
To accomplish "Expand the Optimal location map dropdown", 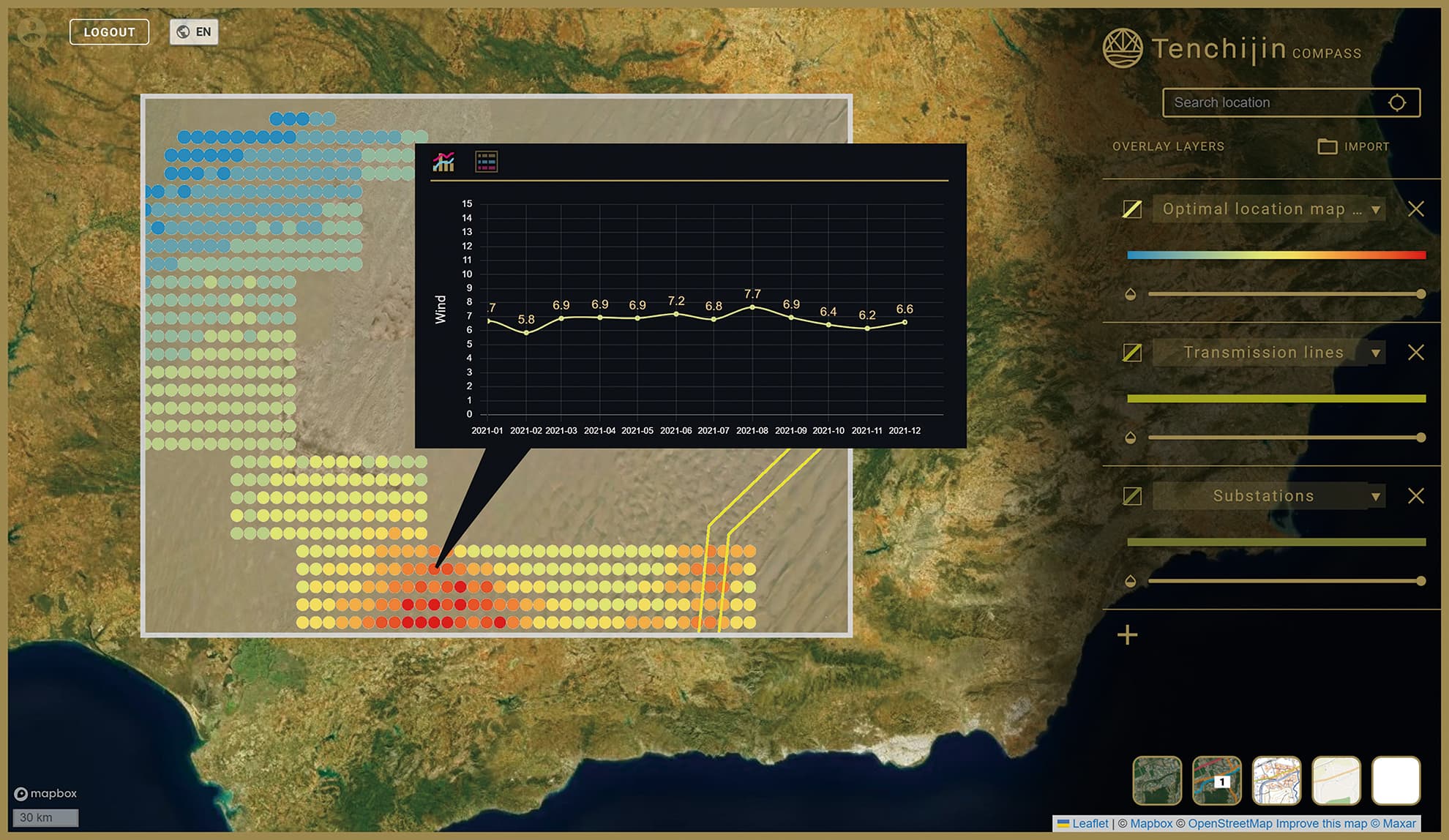I will (x=1375, y=210).
